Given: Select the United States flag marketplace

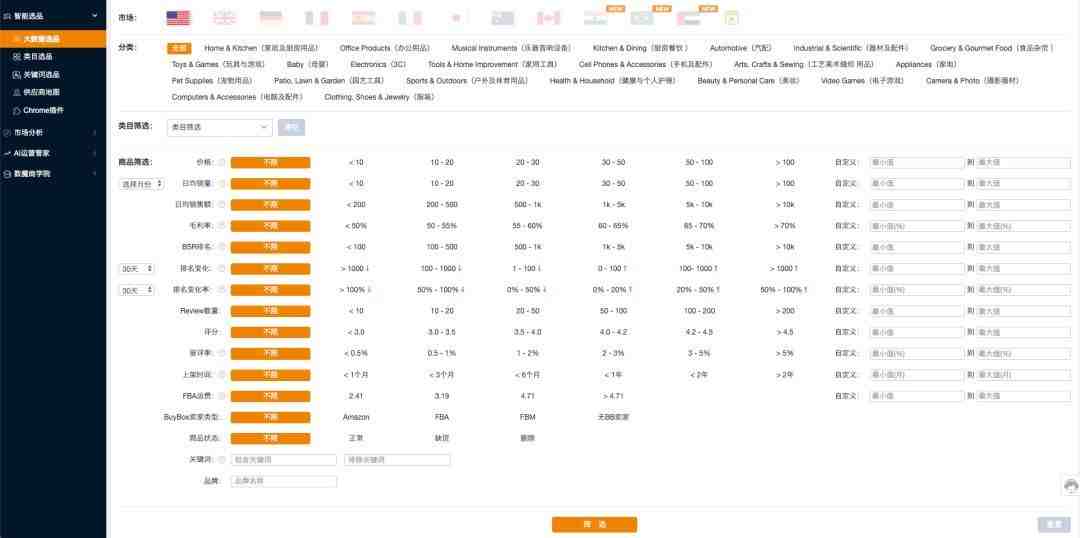Looking at the screenshot, I should (178, 18).
